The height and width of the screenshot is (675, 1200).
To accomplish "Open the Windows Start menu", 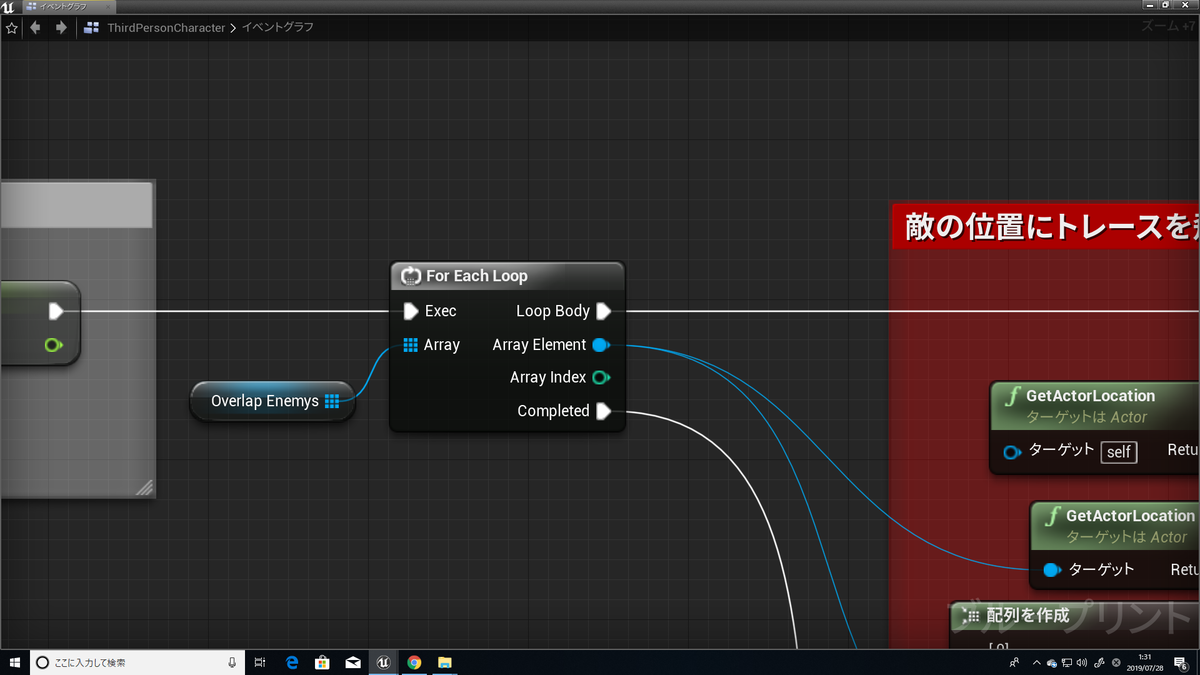I will pos(14,662).
